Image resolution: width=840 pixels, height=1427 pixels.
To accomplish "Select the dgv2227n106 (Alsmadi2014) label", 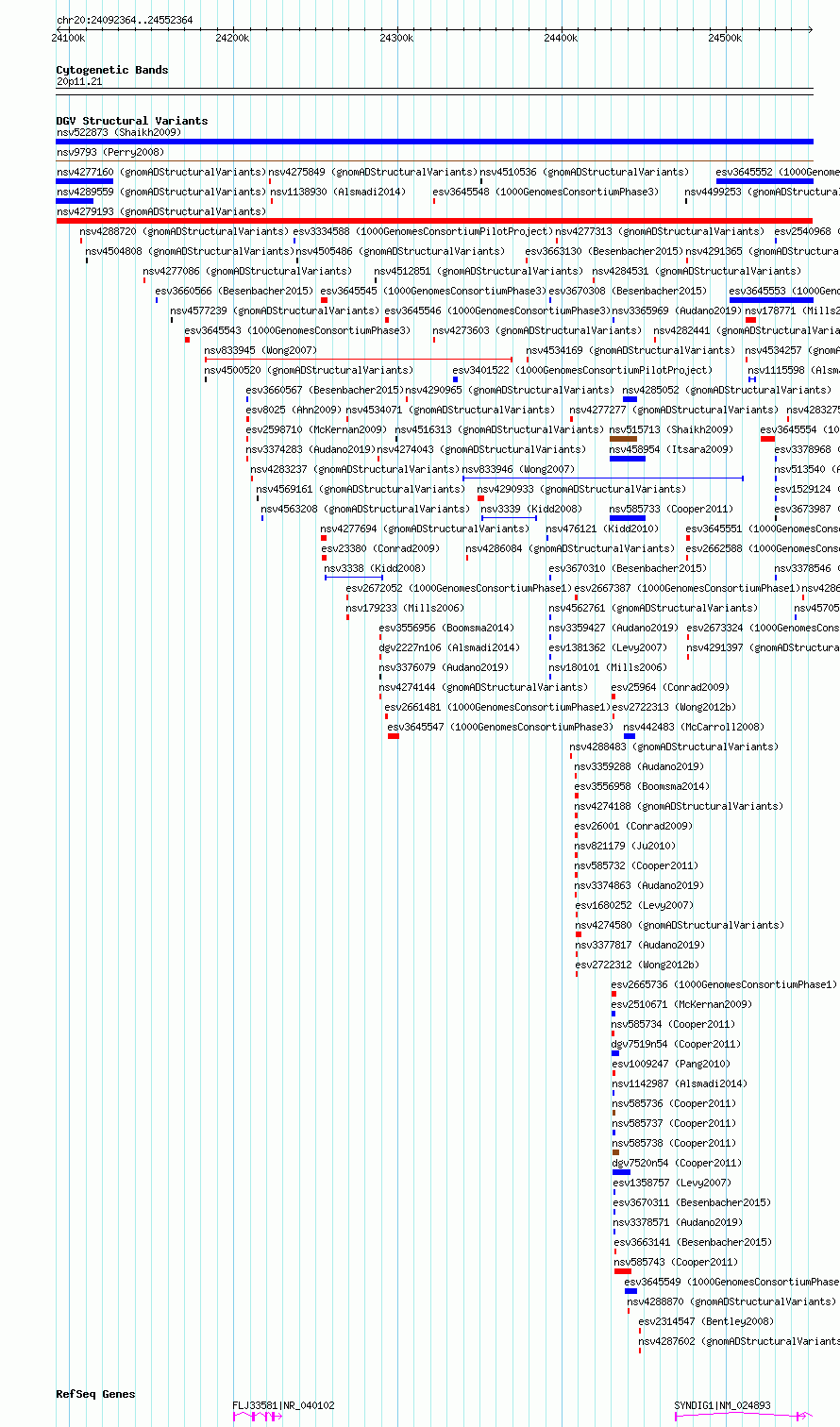I will click(x=449, y=647).
